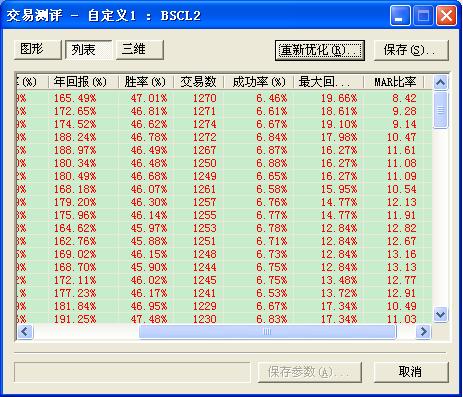Click 成功率 value 6.53%
Viewport: 463px width, 397px height.
(272, 293)
